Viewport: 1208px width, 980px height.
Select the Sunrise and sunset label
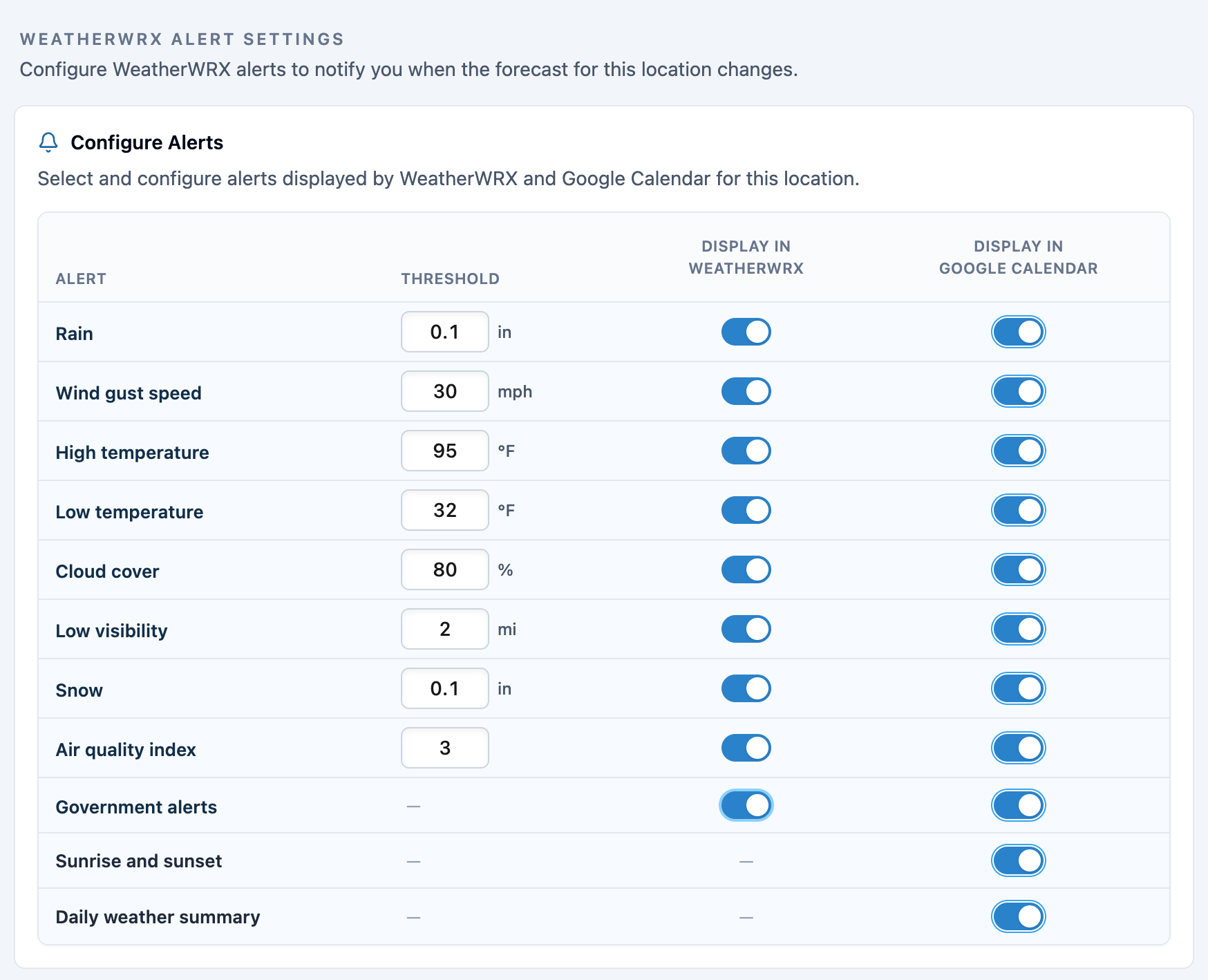[139, 861]
